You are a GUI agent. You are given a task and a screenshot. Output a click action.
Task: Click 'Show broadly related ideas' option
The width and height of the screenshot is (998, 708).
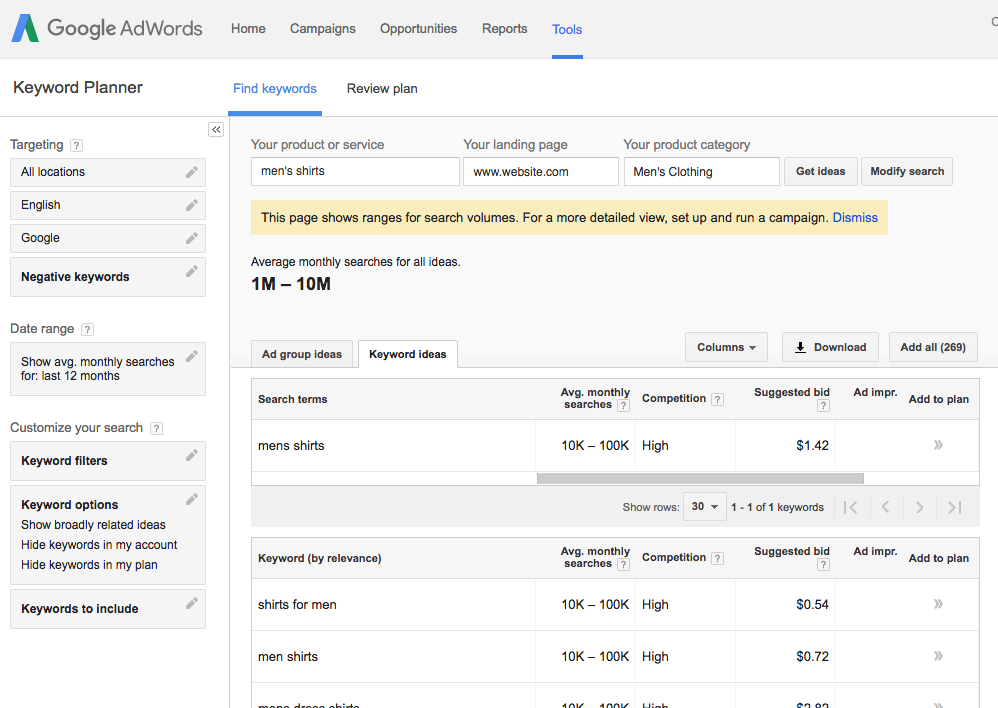93,525
